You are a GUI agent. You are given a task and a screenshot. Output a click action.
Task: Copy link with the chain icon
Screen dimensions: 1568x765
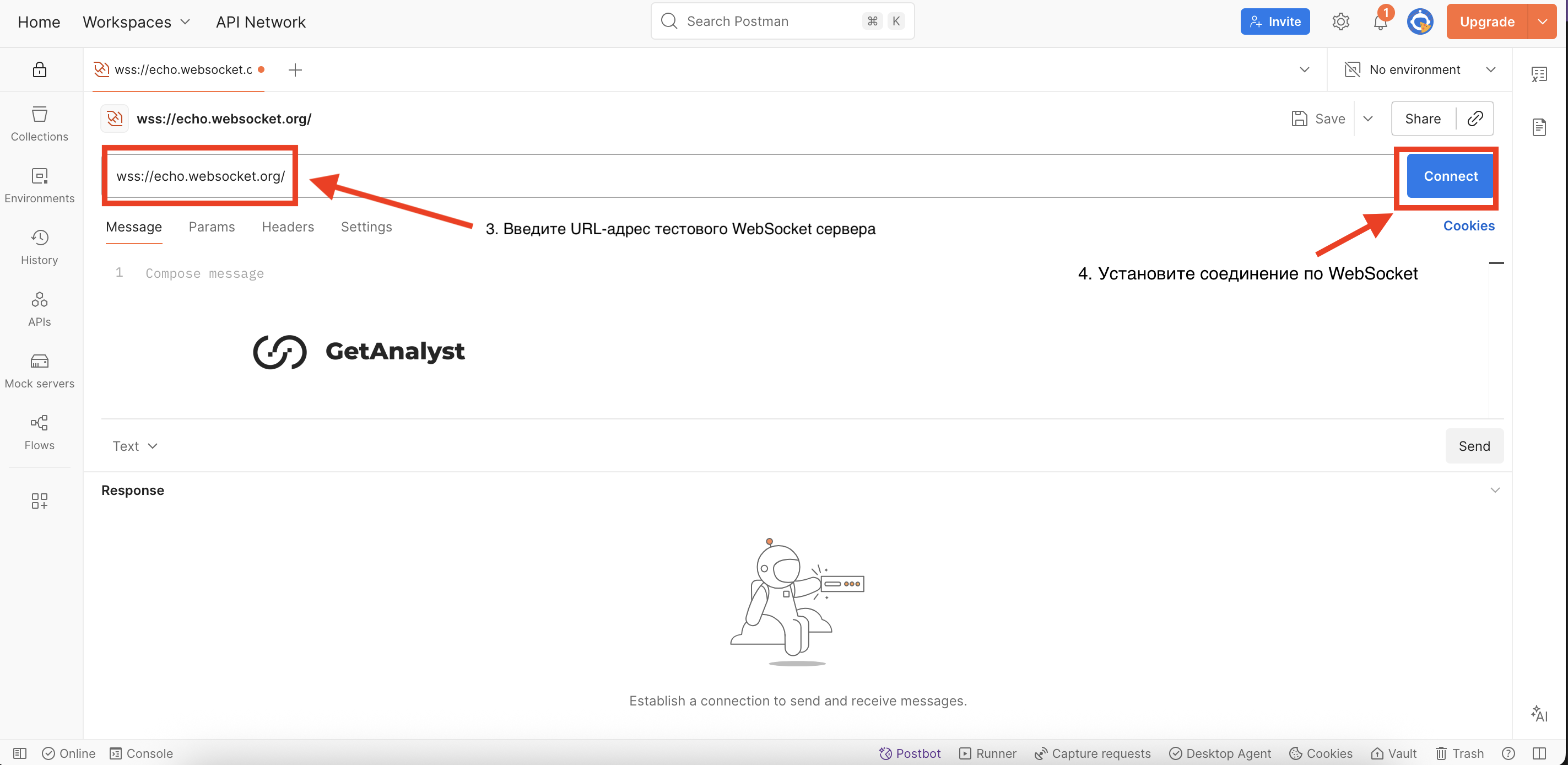(1475, 118)
